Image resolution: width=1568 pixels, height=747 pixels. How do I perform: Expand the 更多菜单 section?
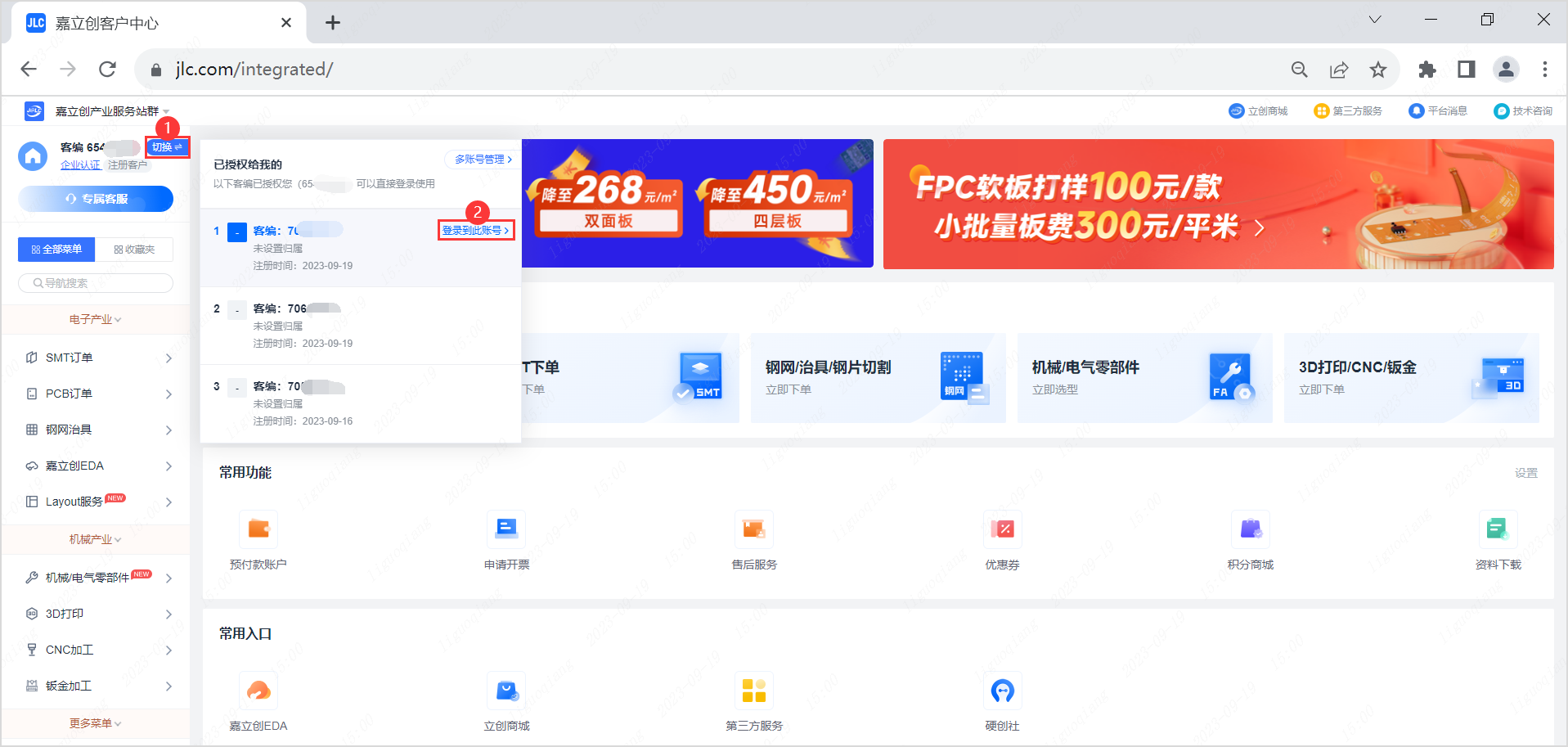pyautogui.click(x=95, y=723)
